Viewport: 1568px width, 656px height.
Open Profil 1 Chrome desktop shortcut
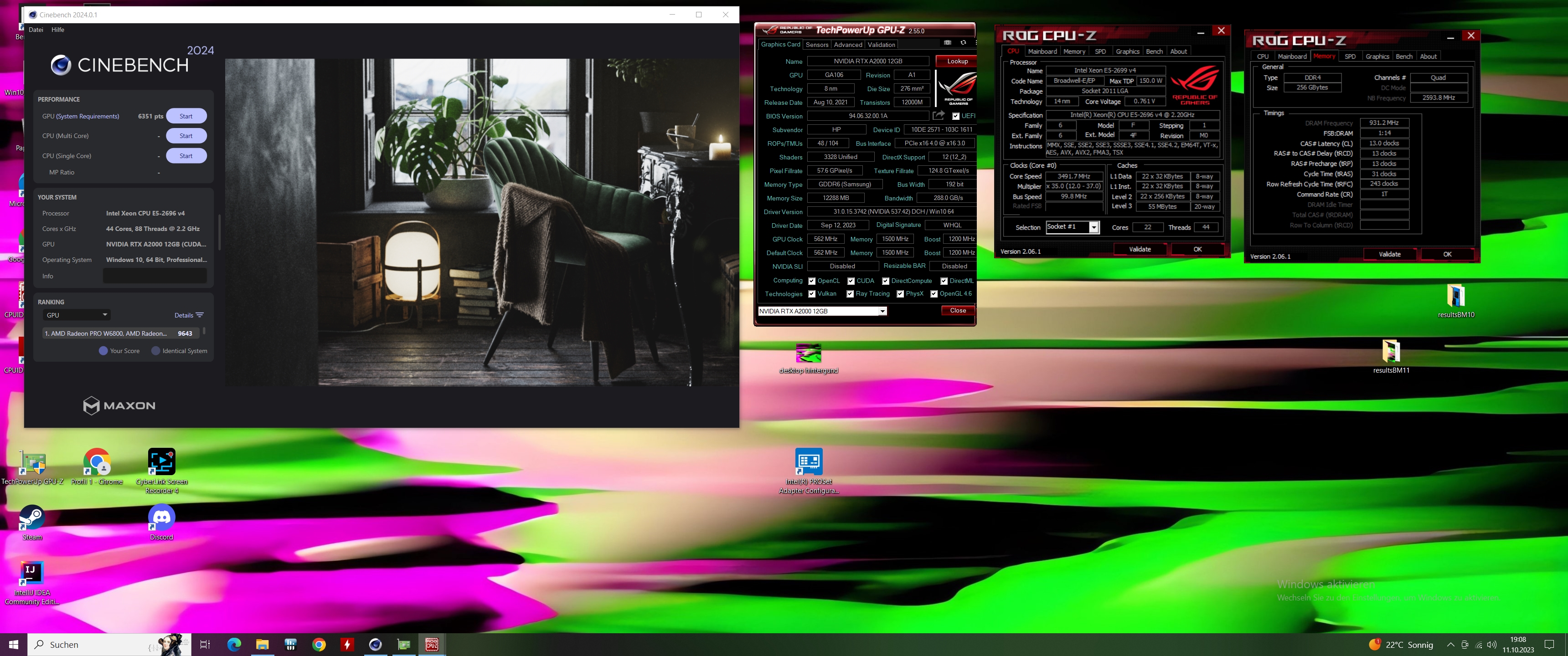[97, 467]
